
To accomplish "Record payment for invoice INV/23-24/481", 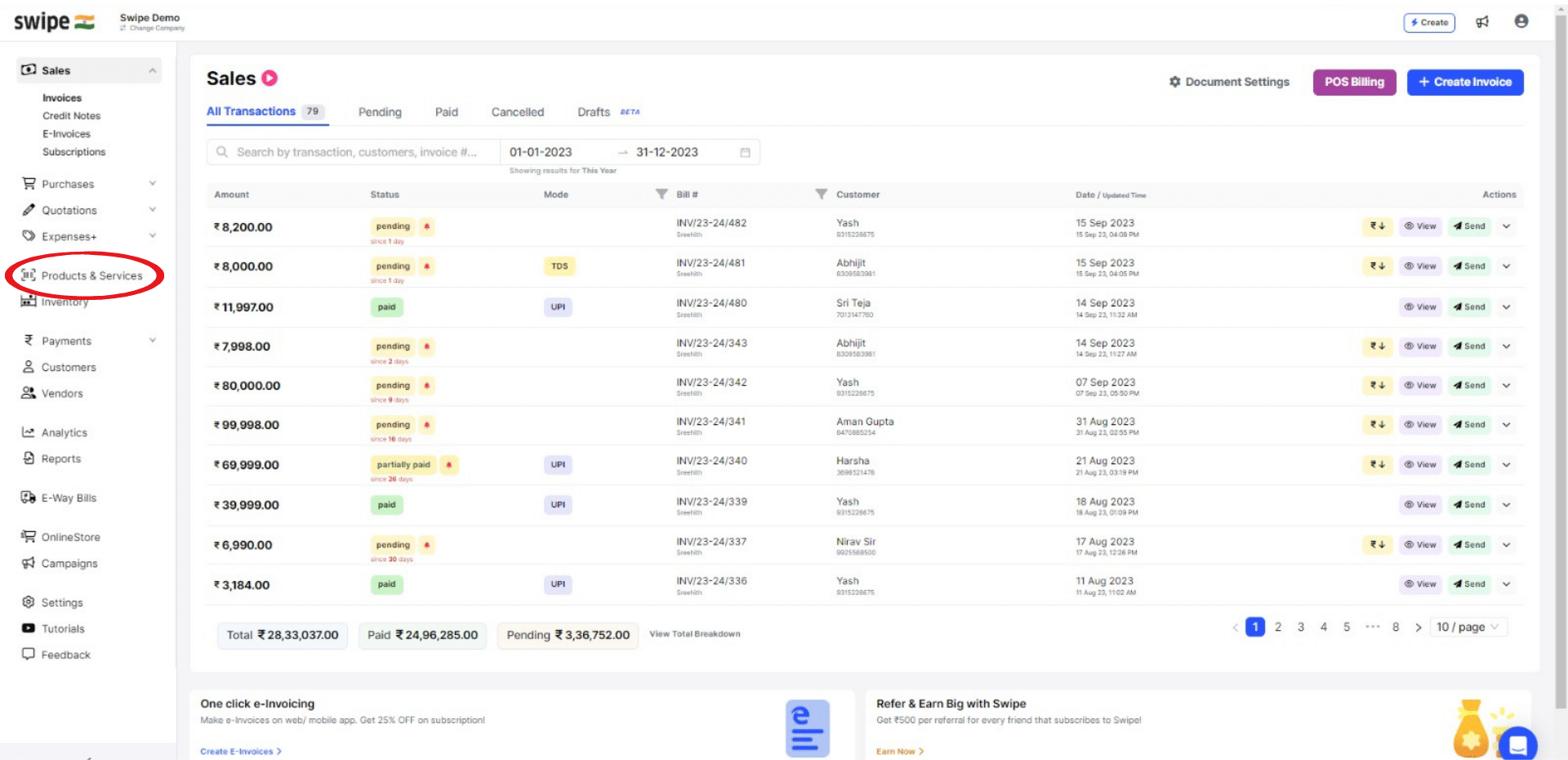I will (x=1377, y=266).
